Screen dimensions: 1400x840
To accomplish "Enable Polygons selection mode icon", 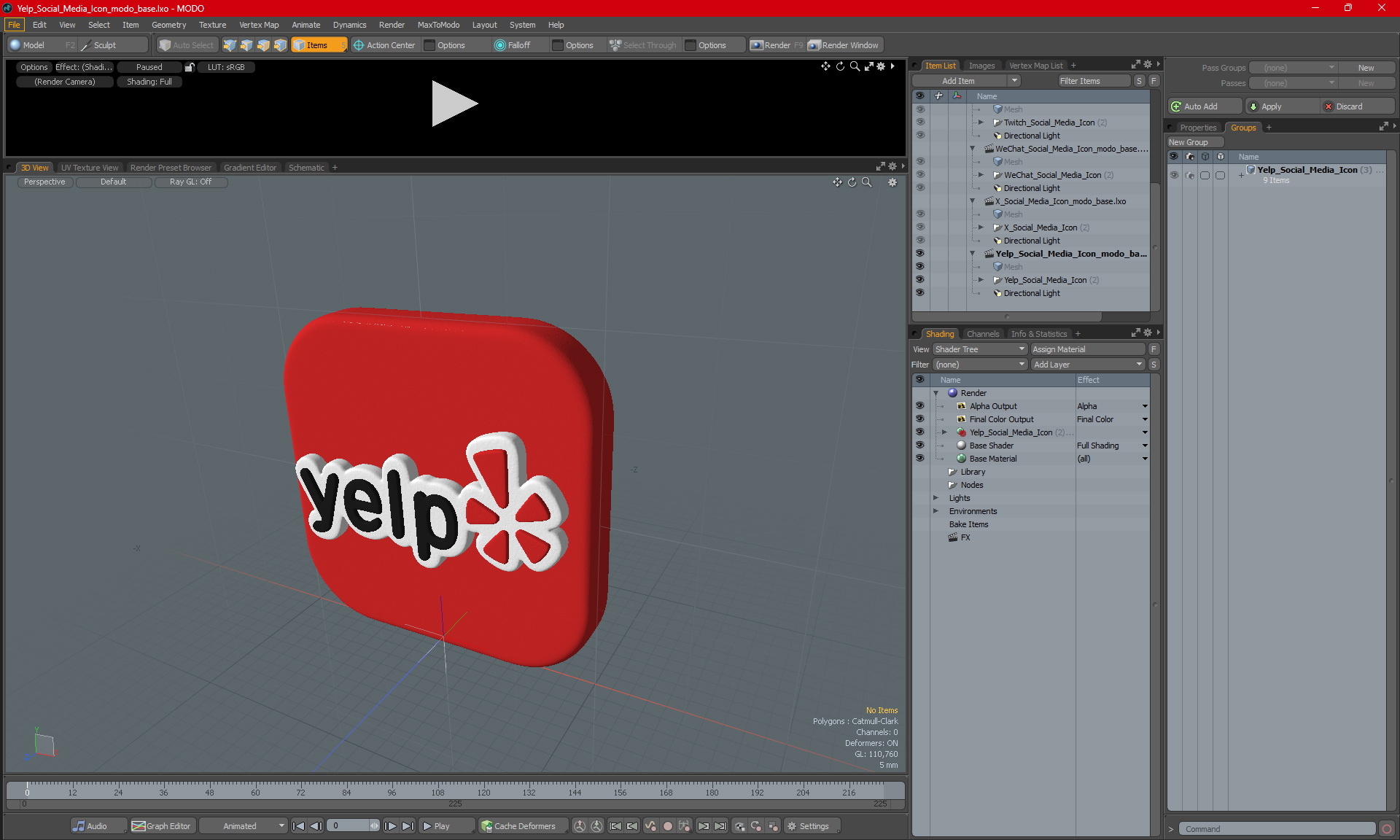I will (263, 45).
